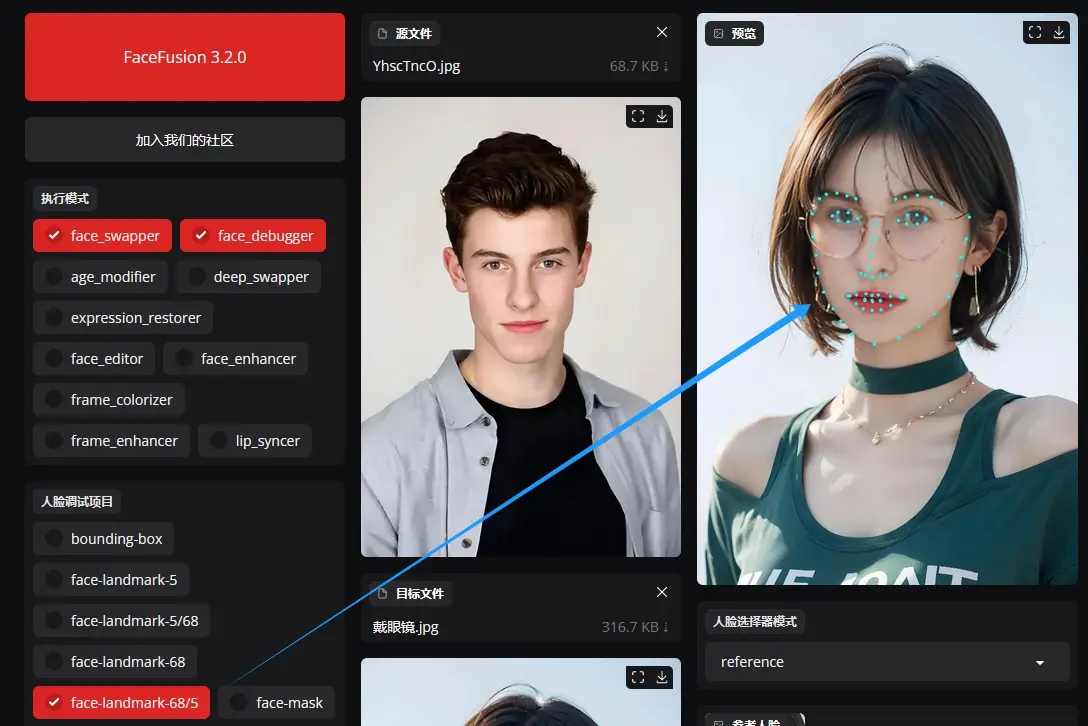Turn on bounding-box debug item
This screenshot has width=1088, height=726.
click(x=103, y=539)
